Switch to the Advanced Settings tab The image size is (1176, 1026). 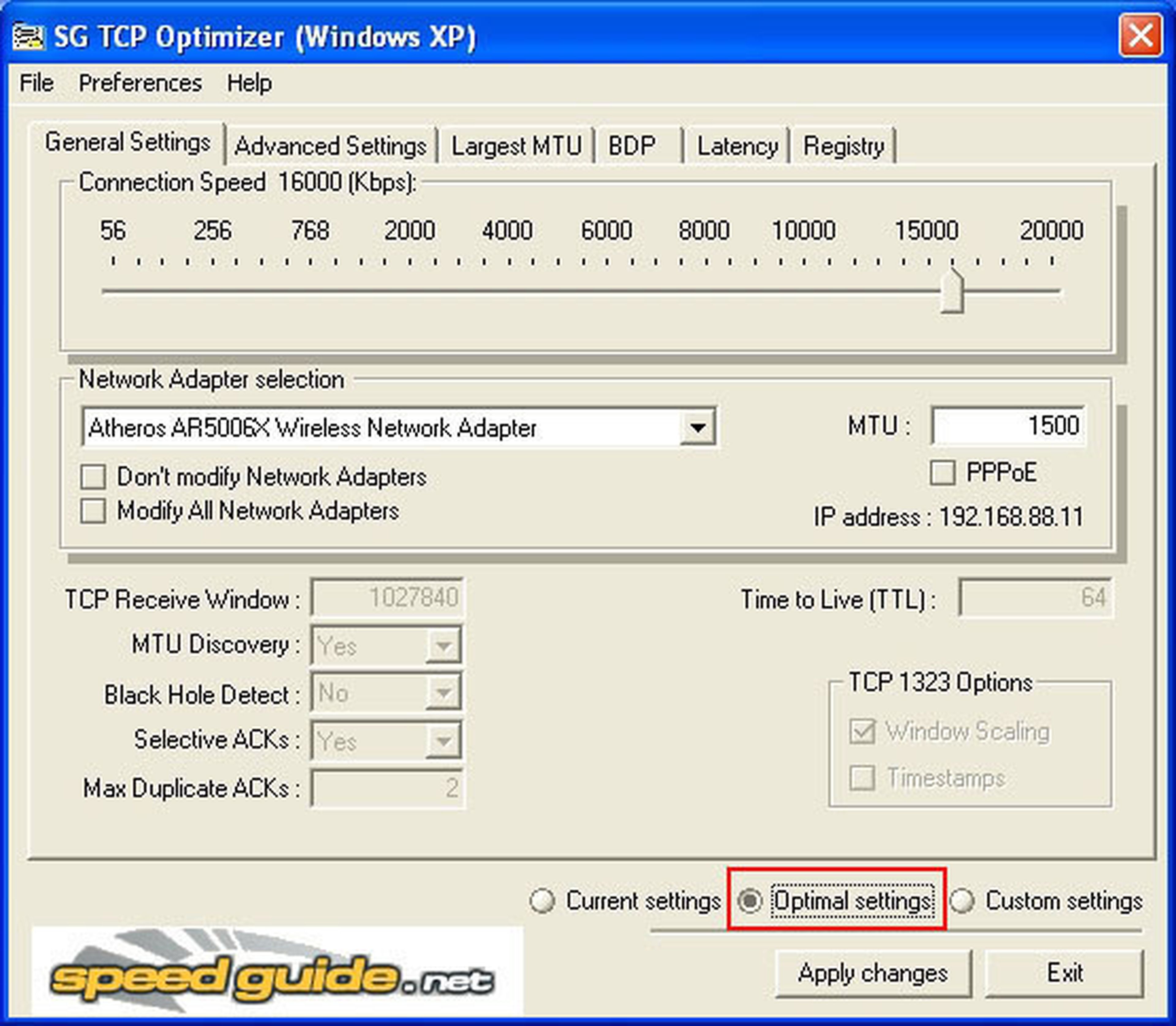pyautogui.click(x=330, y=146)
